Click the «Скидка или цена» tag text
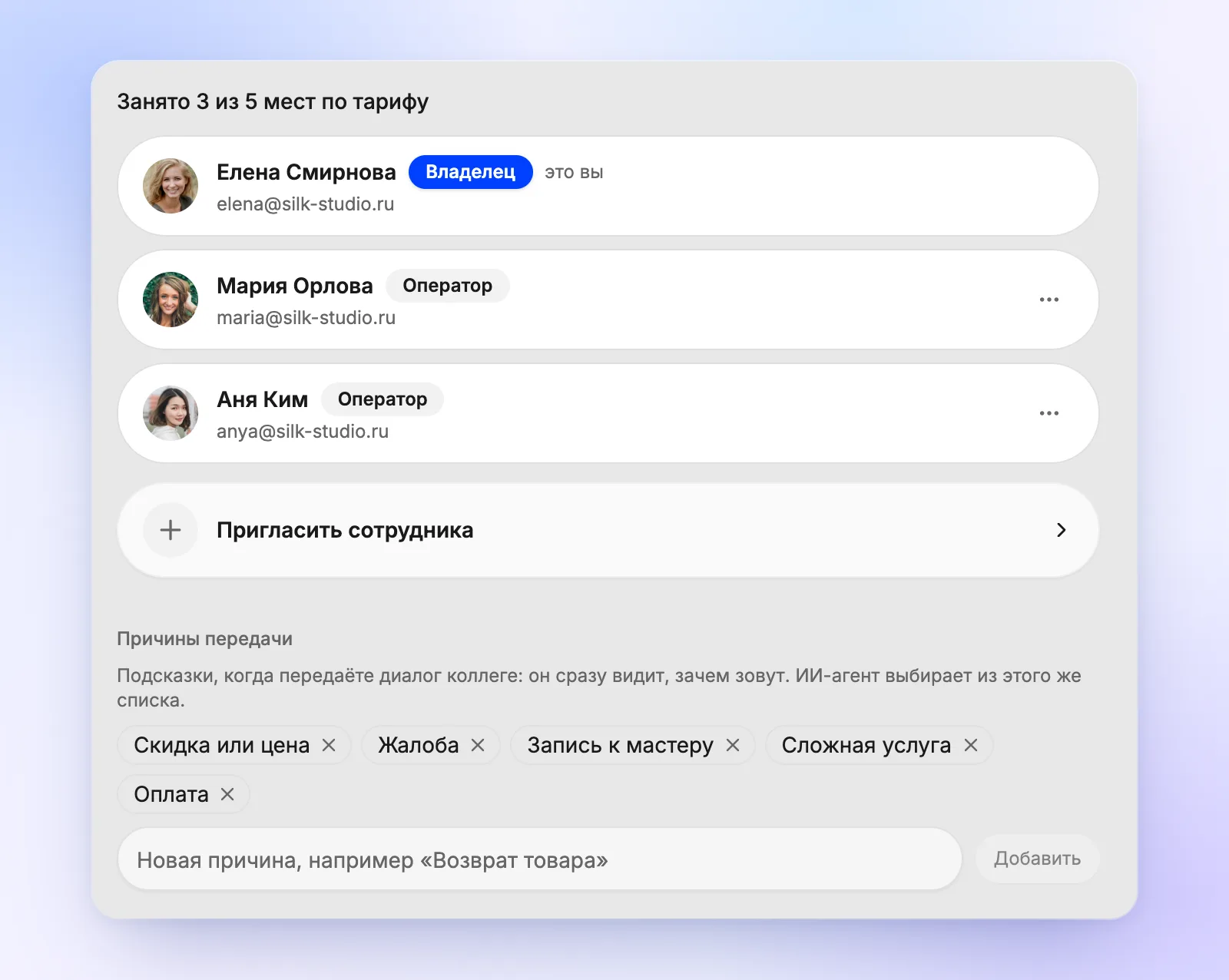 coord(221,745)
